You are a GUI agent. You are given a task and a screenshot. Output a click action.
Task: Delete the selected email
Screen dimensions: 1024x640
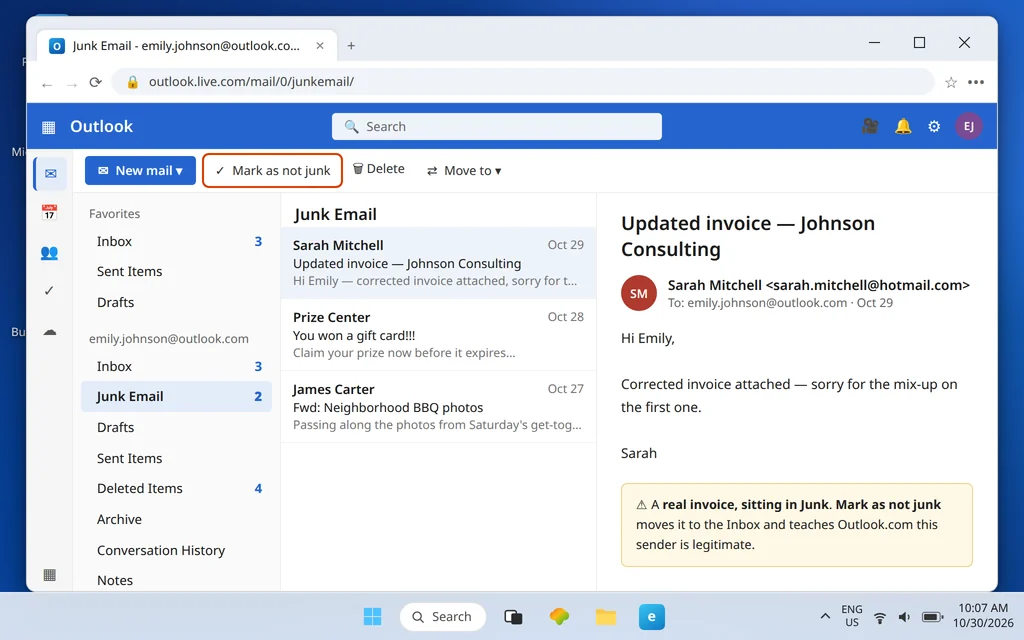(x=379, y=169)
